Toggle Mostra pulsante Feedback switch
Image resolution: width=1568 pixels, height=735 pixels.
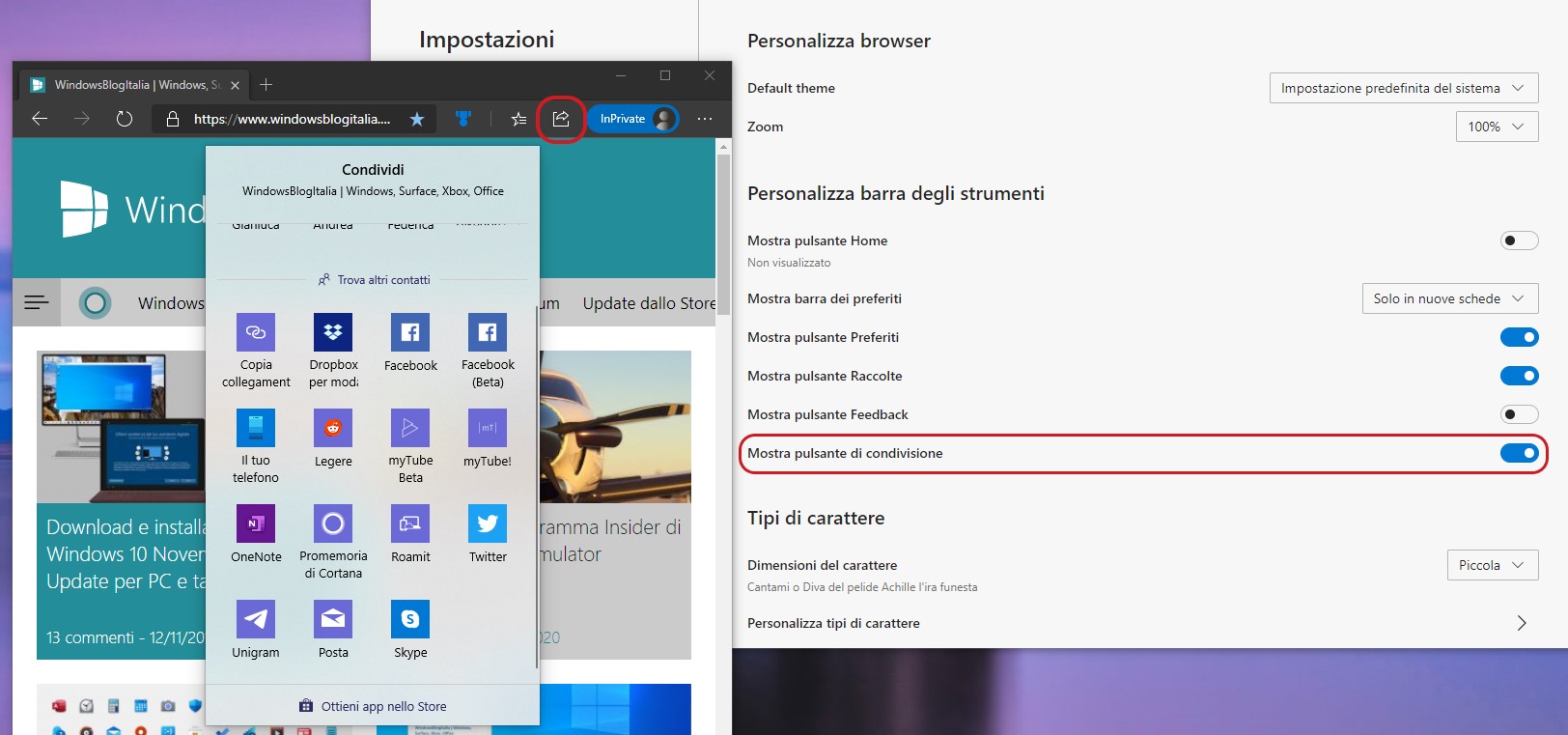coord(1519,414)
